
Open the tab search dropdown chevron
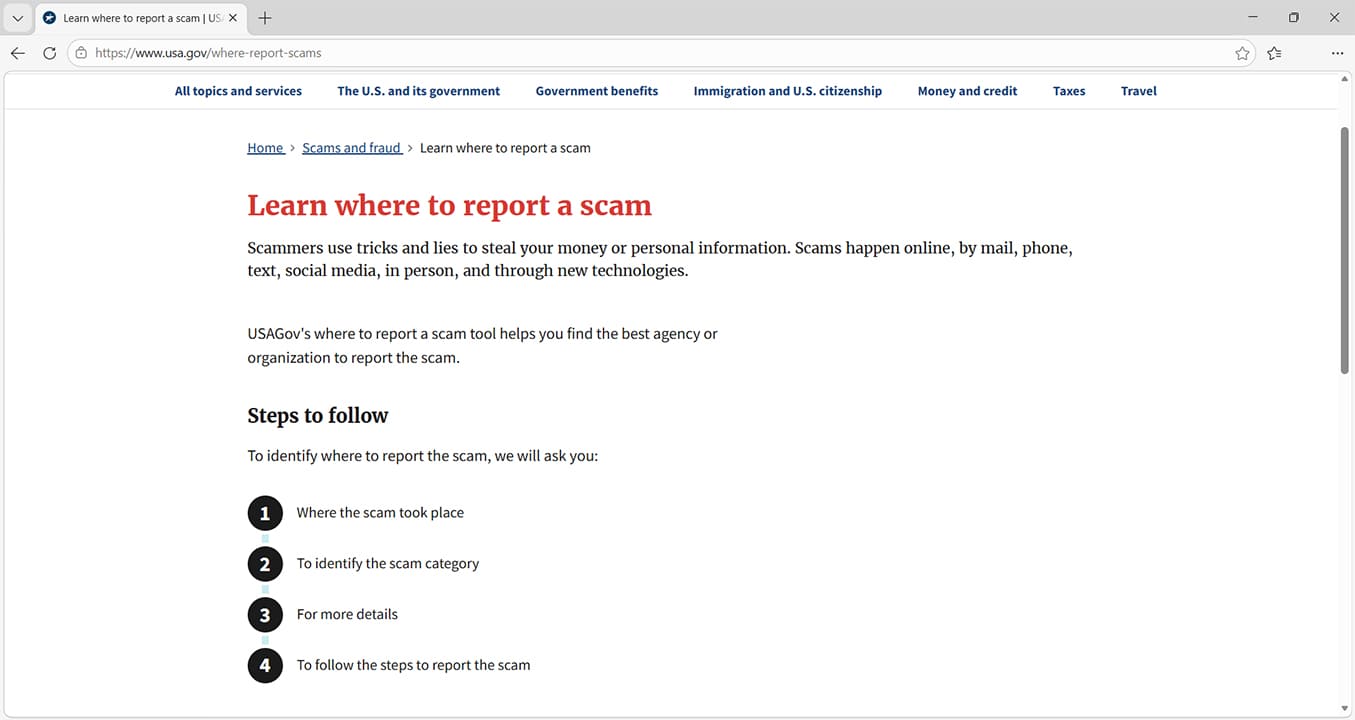[17, 18]
